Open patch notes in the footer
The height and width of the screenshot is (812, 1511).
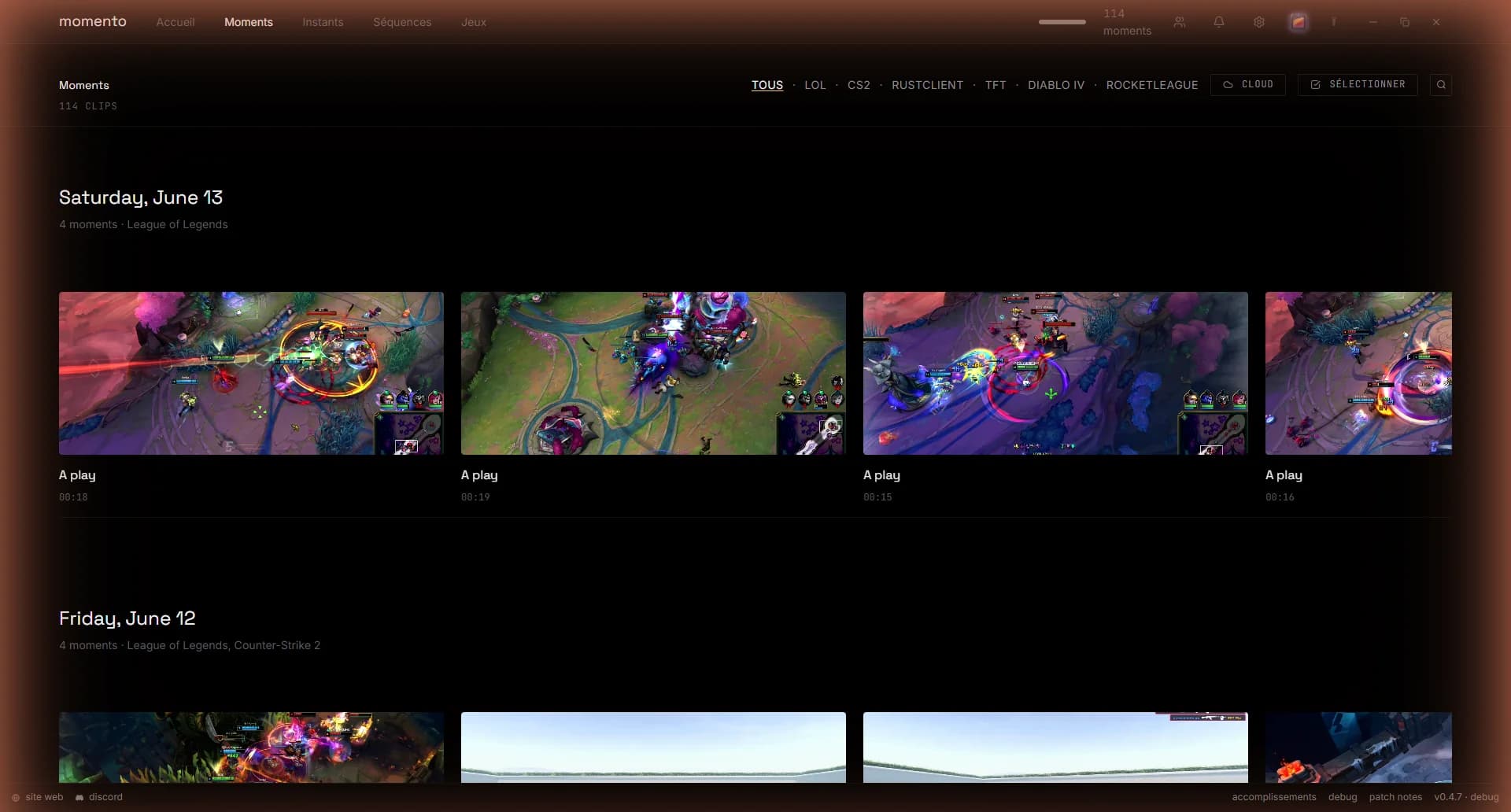pyautogui.click(x=1395, y=797)
